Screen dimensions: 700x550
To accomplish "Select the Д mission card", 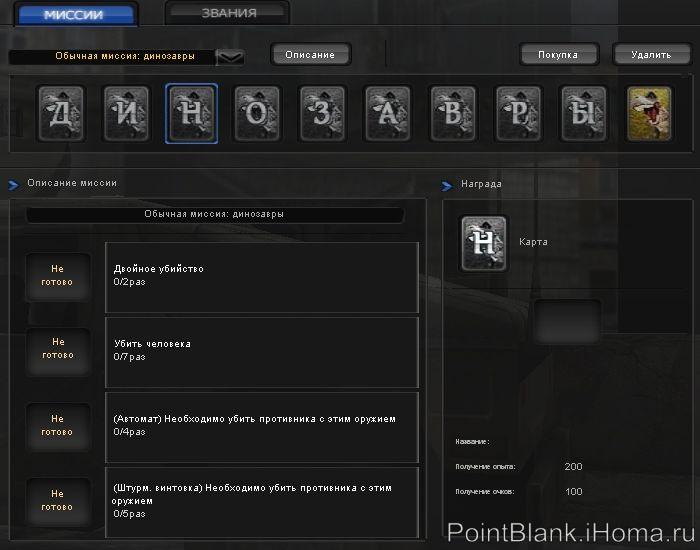I will coord(61,114).
